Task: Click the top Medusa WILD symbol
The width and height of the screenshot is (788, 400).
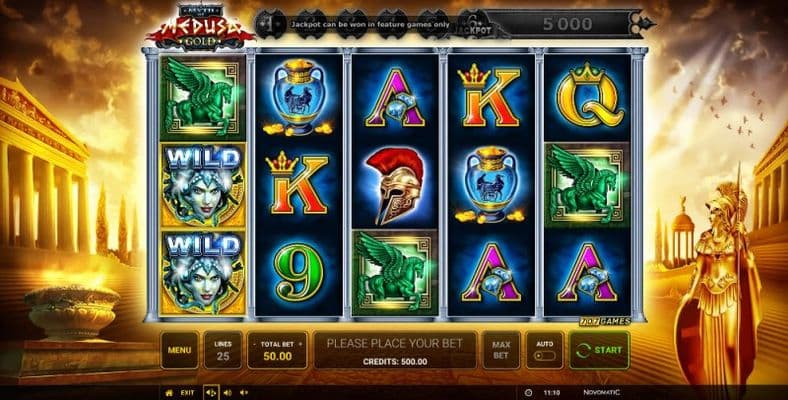Action: 203,185
